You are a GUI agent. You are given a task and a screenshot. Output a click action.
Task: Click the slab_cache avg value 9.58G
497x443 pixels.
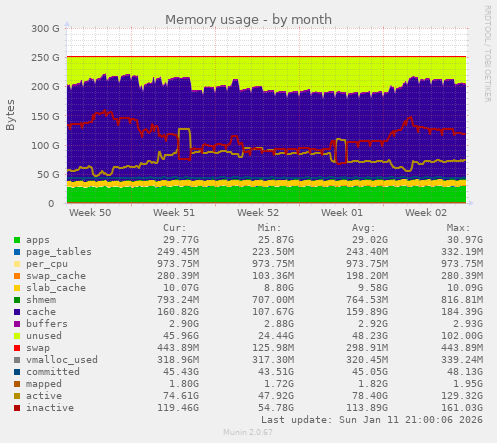[373, 288]
